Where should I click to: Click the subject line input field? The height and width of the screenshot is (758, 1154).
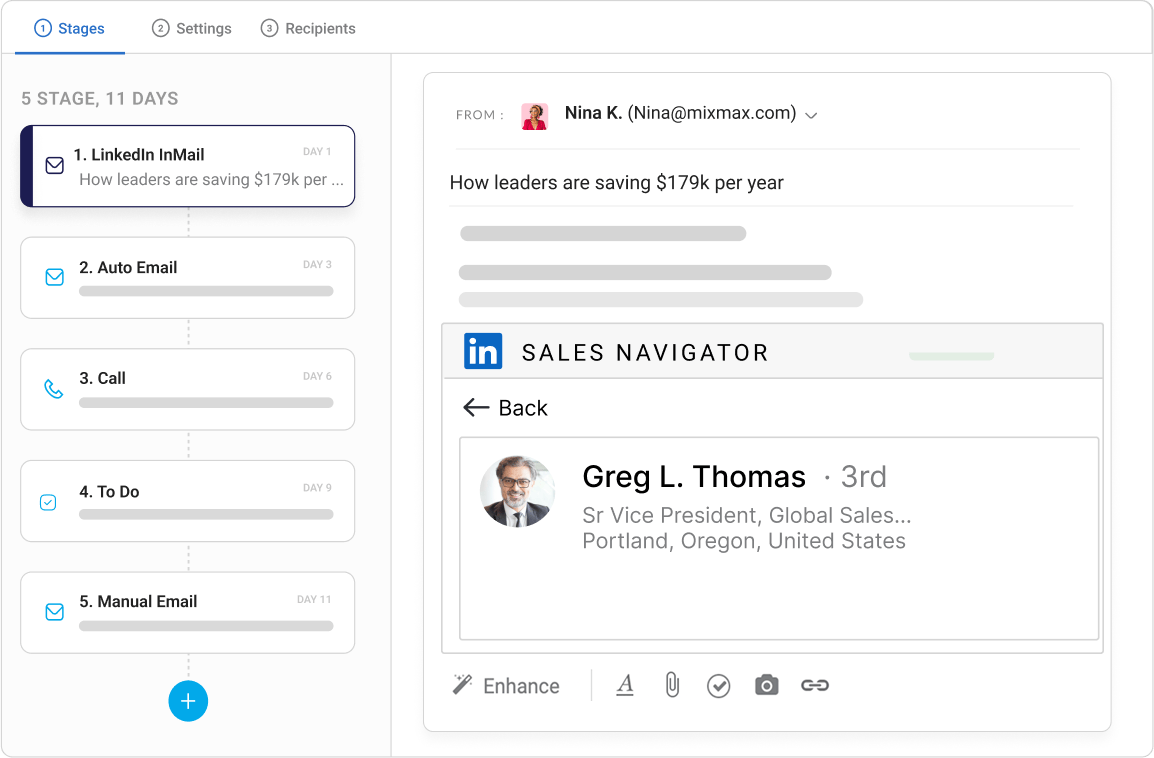[762, 183]
